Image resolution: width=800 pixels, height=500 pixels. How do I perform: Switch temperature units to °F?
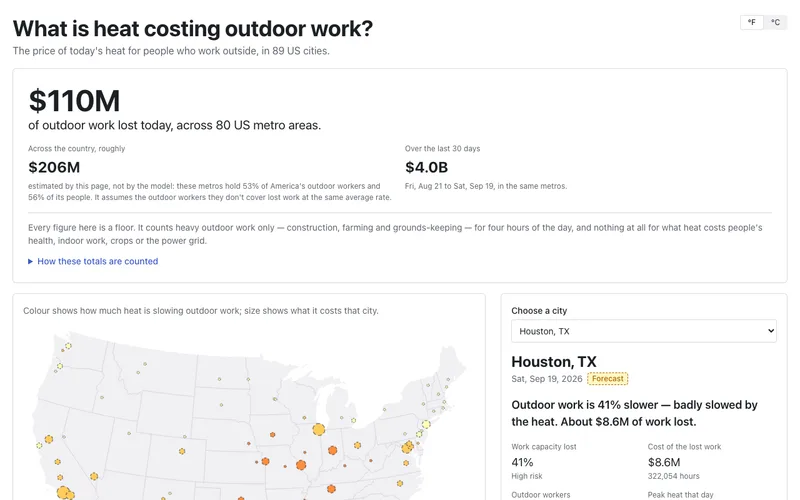coord(752,22)
